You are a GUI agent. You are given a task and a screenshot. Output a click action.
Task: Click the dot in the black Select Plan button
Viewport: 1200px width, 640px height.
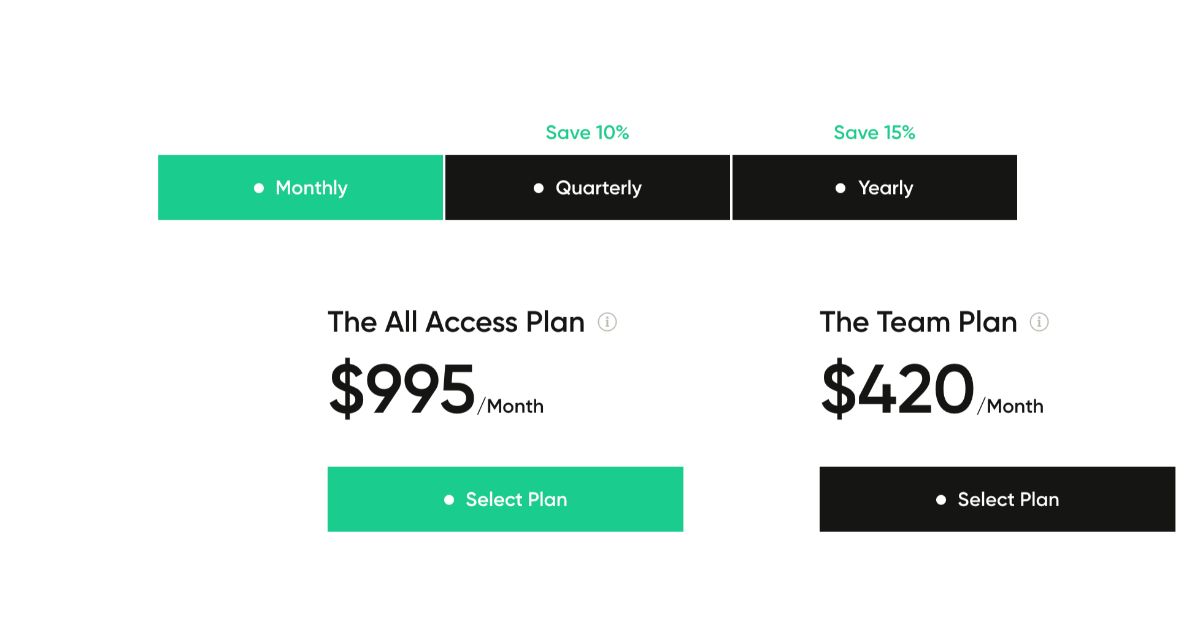941,499
